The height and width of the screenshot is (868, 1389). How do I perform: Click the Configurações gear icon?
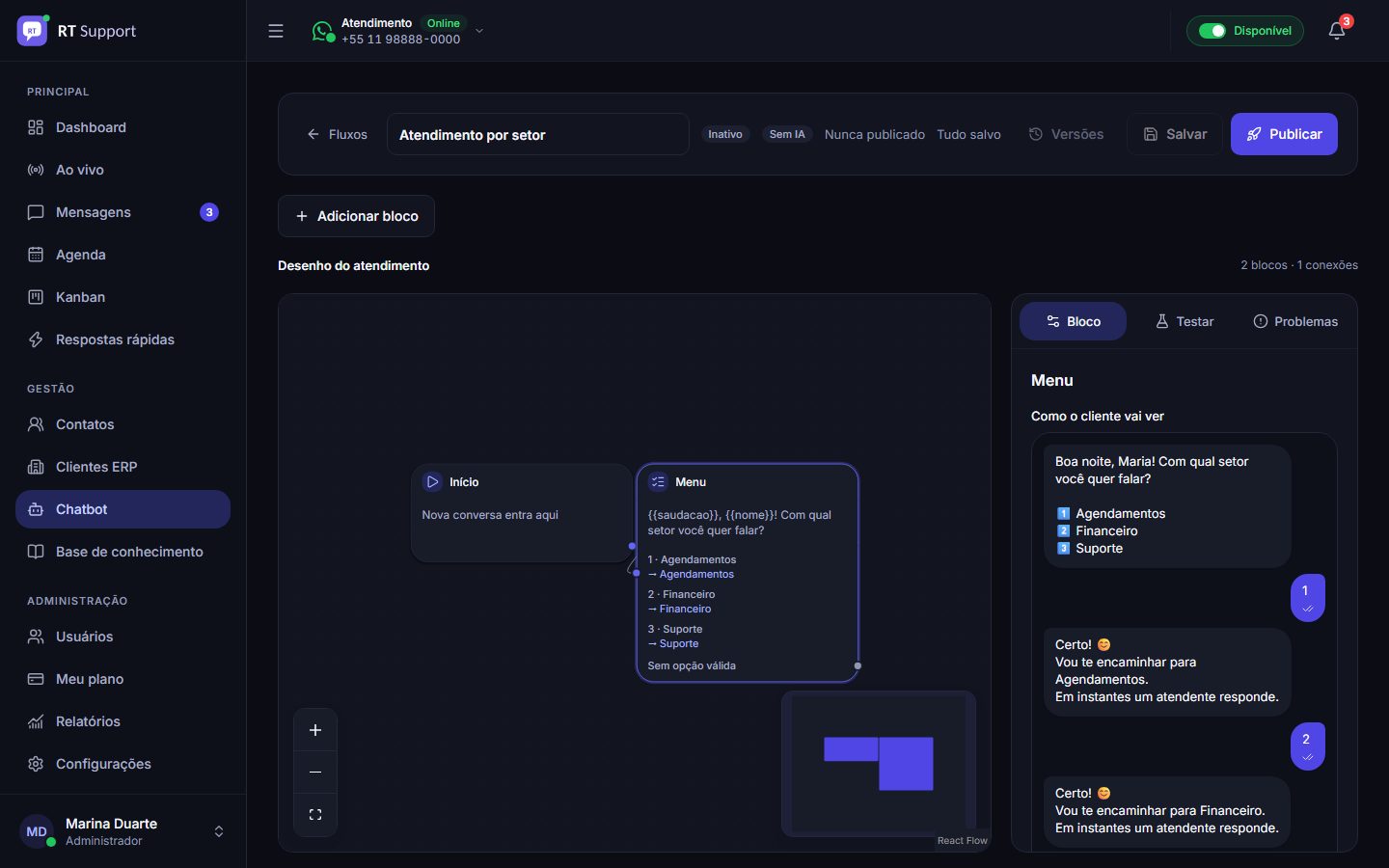36,764
